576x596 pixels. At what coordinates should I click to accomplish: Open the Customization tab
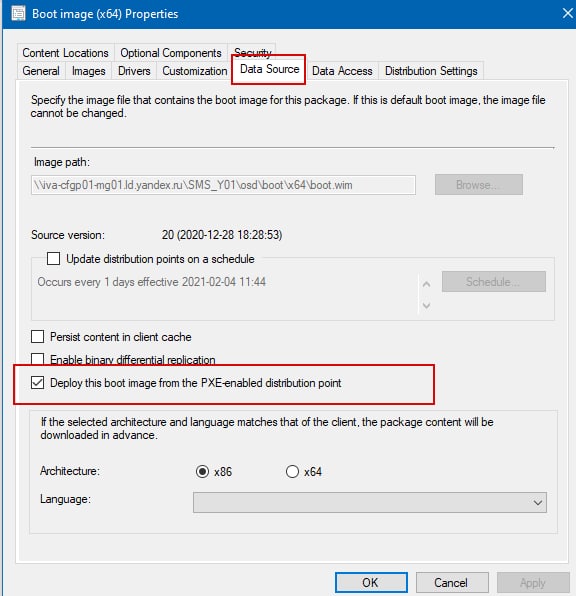tap(195, 71)
